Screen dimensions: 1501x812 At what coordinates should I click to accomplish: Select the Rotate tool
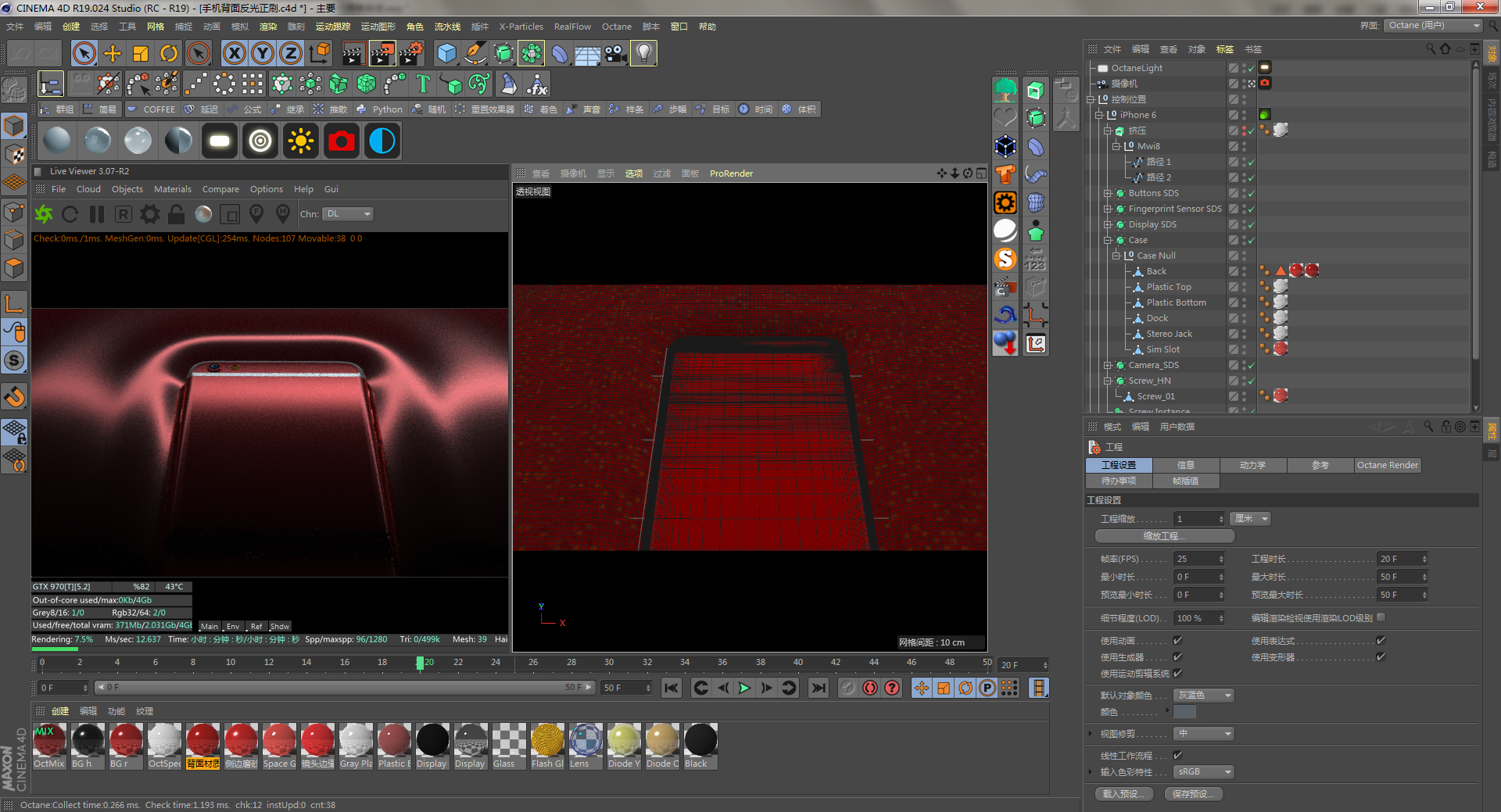(169, 53)
